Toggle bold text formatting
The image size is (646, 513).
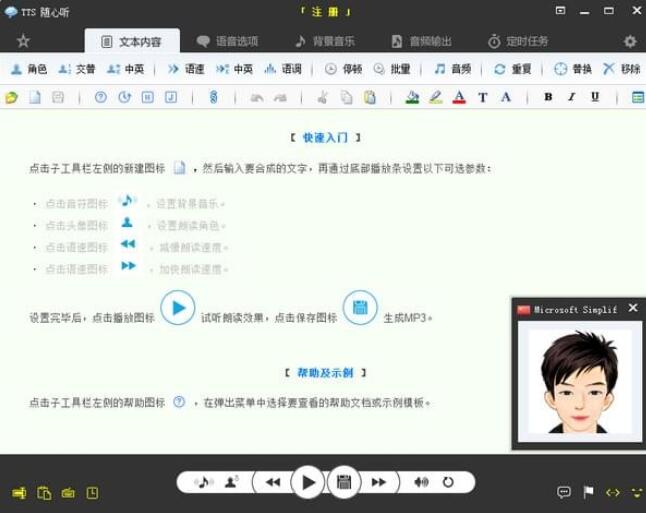548,97
